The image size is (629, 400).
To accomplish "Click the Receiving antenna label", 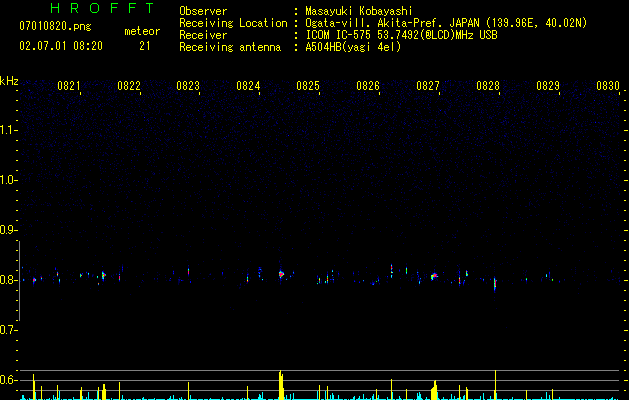I will (230, 47).
